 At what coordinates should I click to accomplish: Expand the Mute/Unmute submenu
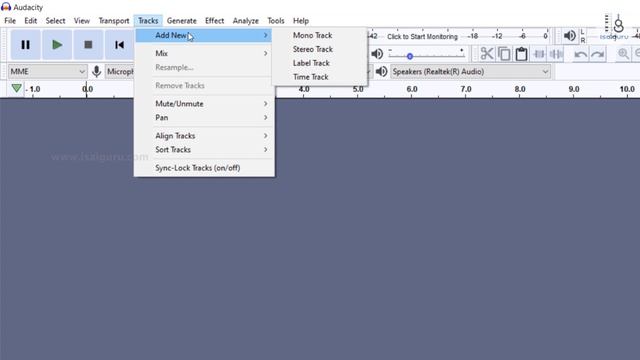(x=204, y=104)
